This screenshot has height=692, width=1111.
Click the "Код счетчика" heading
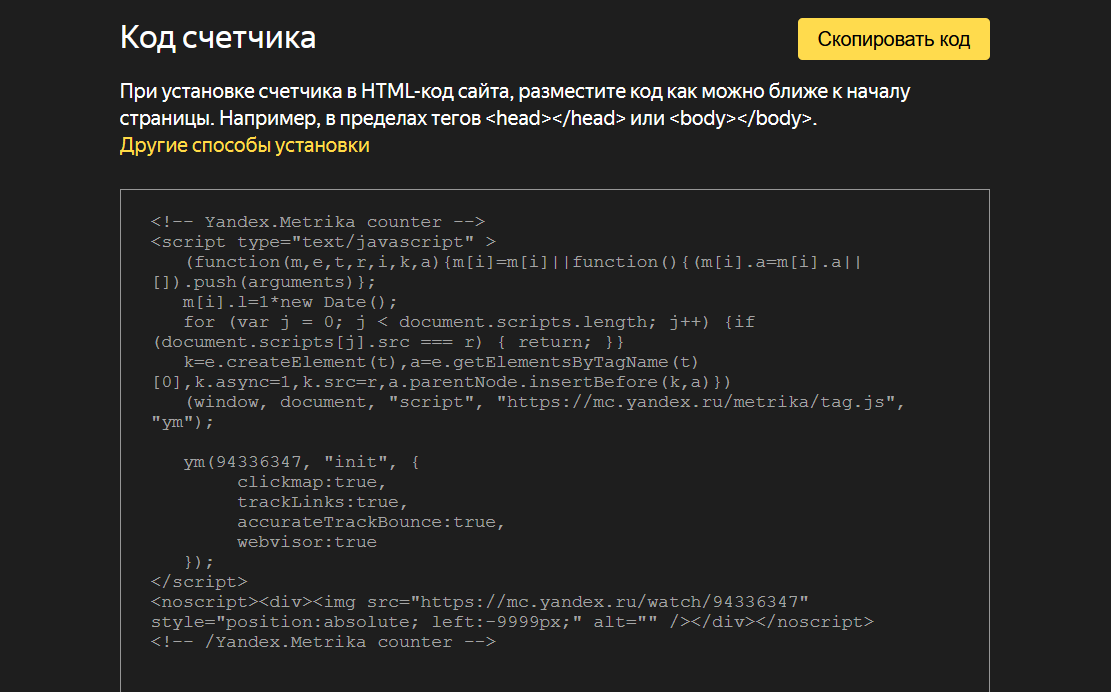tap(218, 38)
